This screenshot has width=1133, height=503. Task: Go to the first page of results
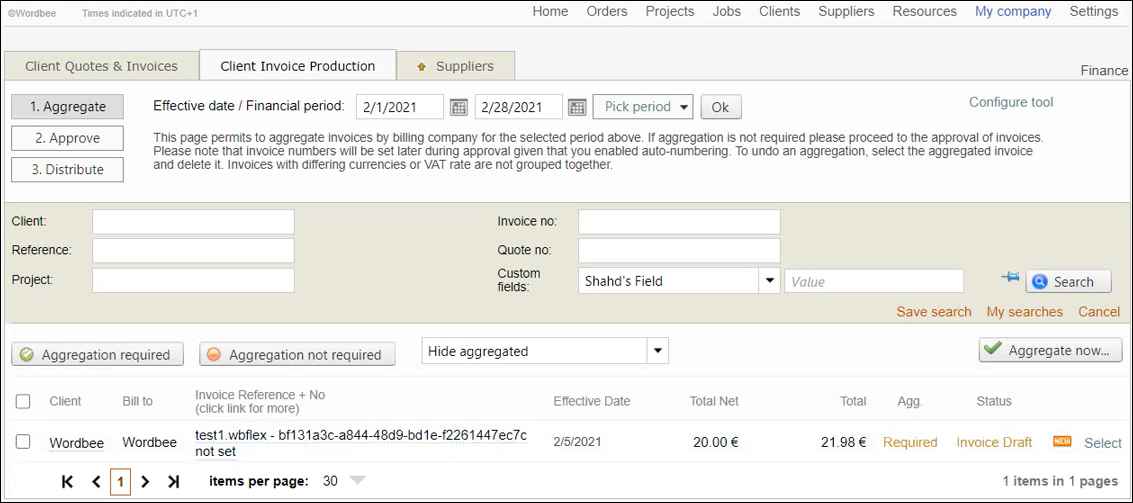click(x=68, y=482)
